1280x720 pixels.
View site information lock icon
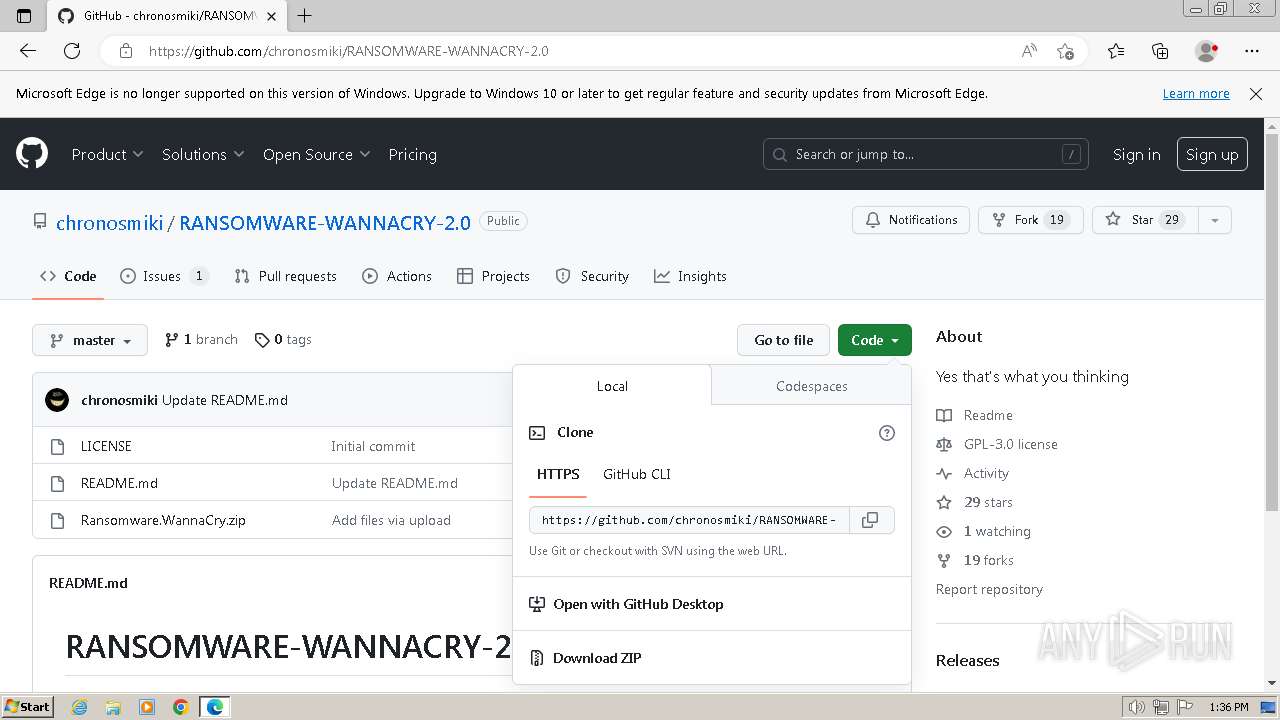(126, 51)
